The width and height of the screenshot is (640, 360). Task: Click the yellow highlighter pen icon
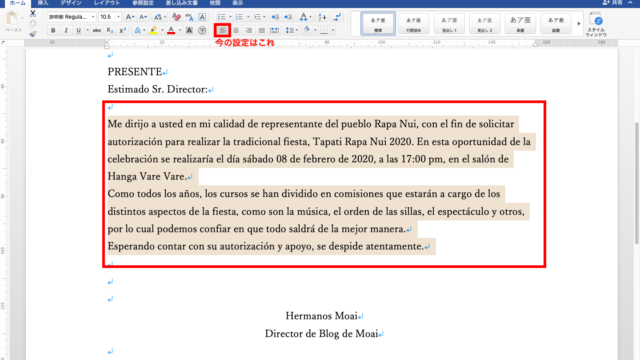[153, 30]
